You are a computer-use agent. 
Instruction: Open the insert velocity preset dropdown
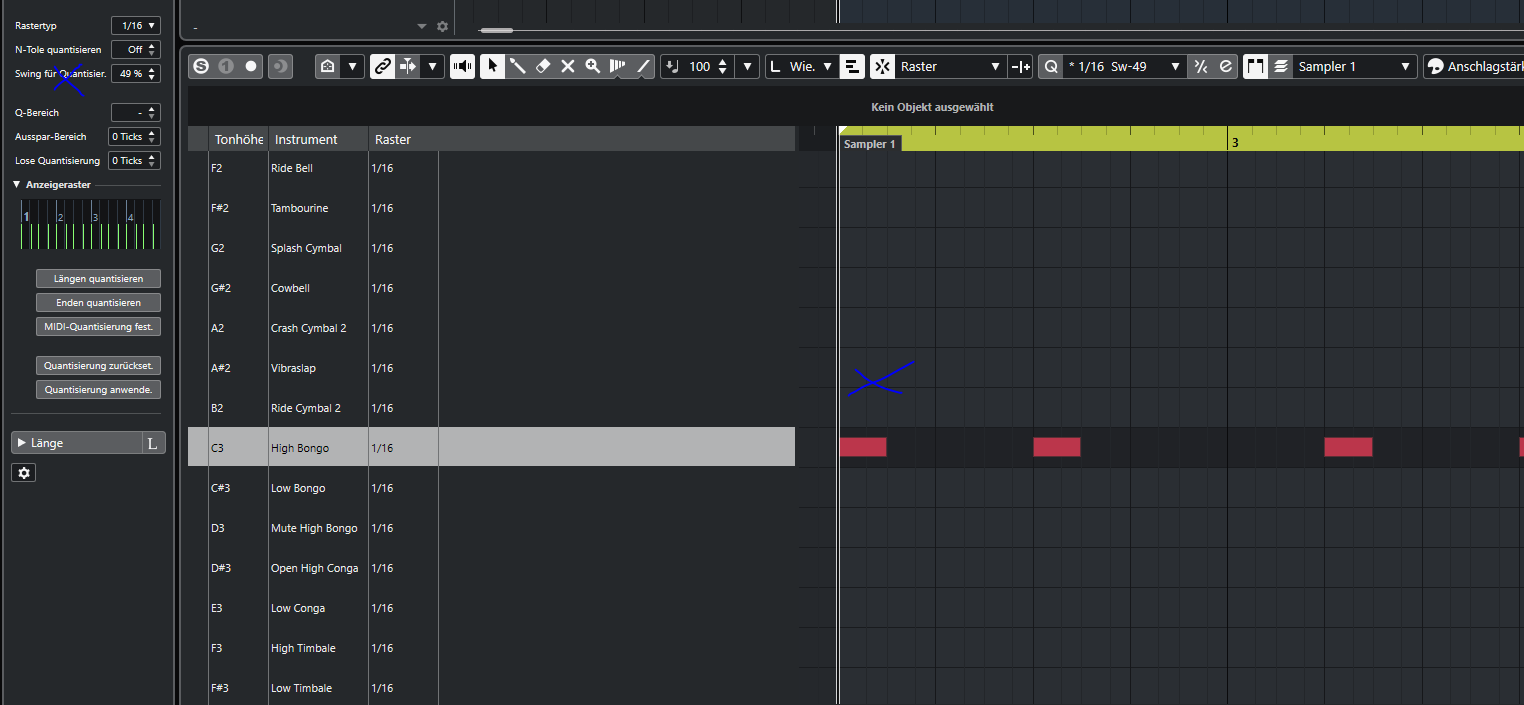click(x=747, y=66)
